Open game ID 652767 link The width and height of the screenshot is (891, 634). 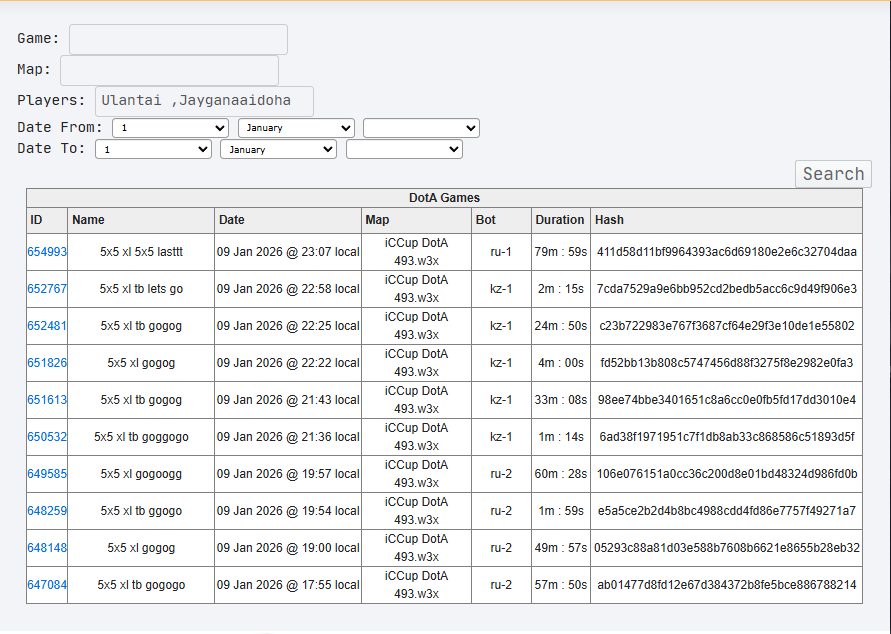[x=47, y=289]
